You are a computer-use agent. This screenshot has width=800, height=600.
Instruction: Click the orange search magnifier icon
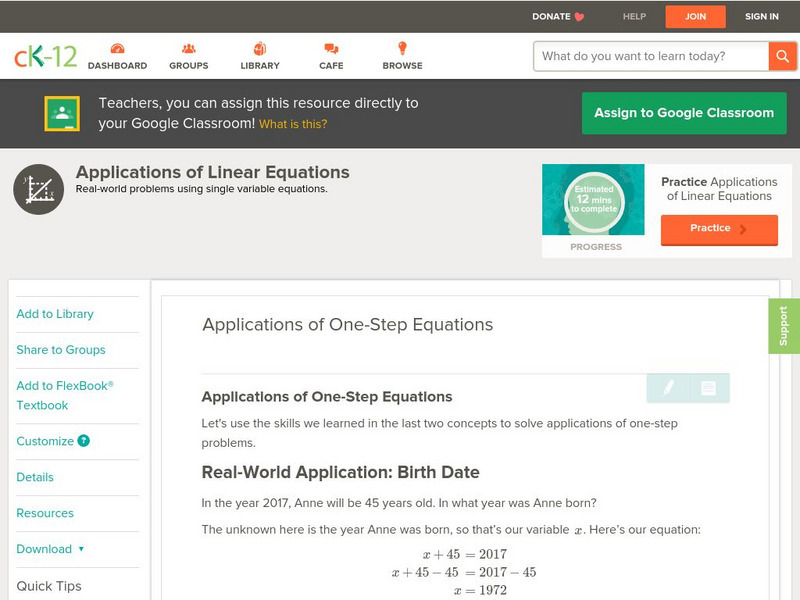coord(782,56)
